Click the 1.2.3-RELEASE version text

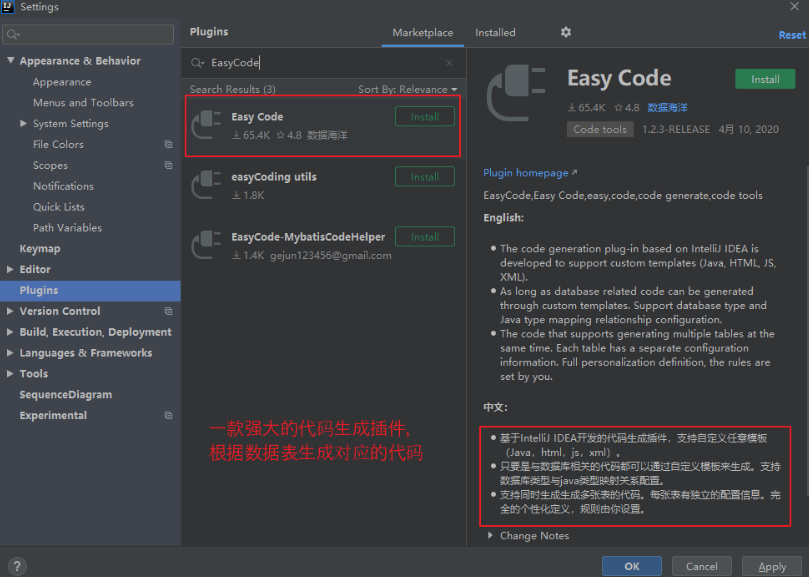(x=676, y=130)
